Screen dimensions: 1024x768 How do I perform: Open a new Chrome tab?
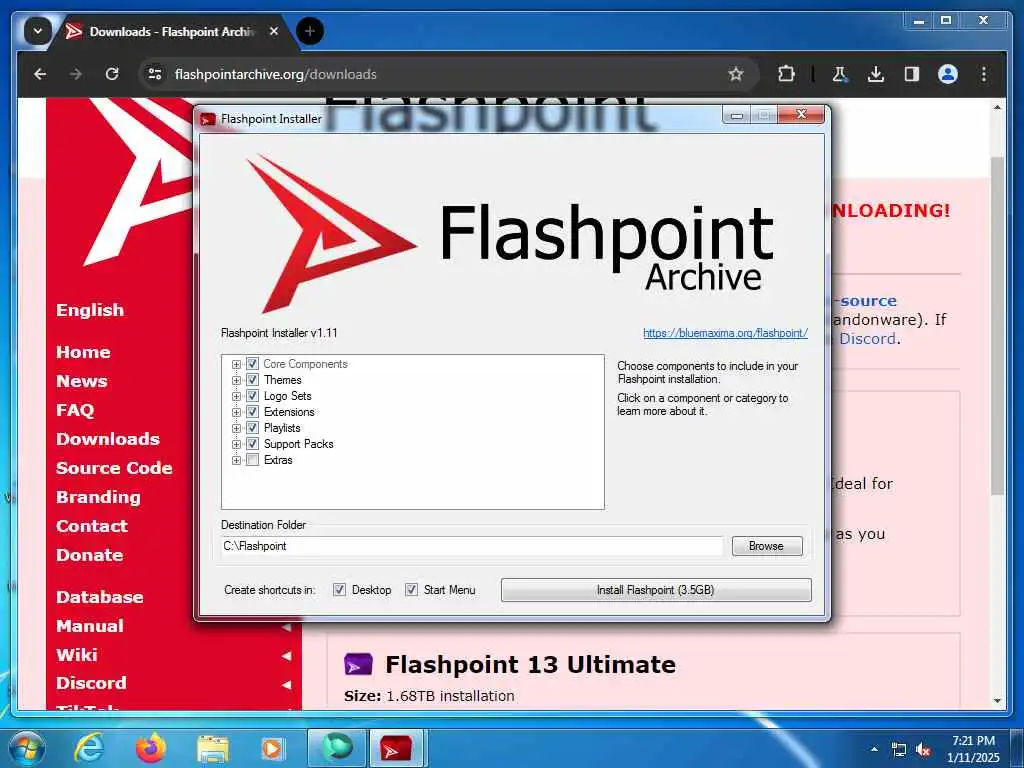tap(310, 31)
